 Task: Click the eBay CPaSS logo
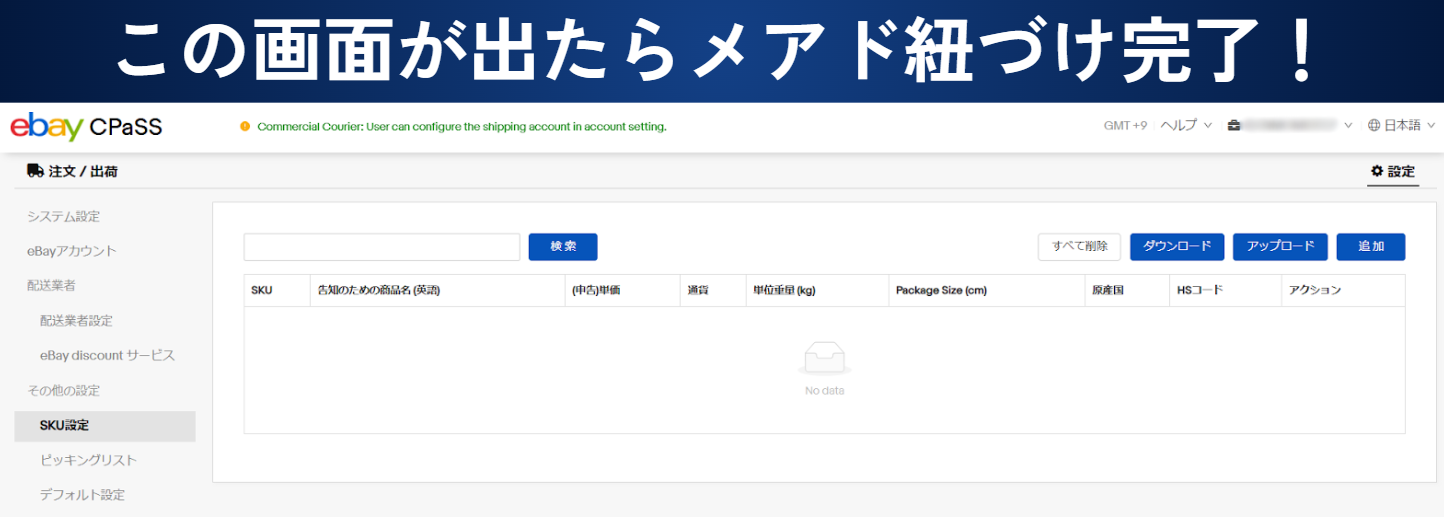(x=86, y=127)
